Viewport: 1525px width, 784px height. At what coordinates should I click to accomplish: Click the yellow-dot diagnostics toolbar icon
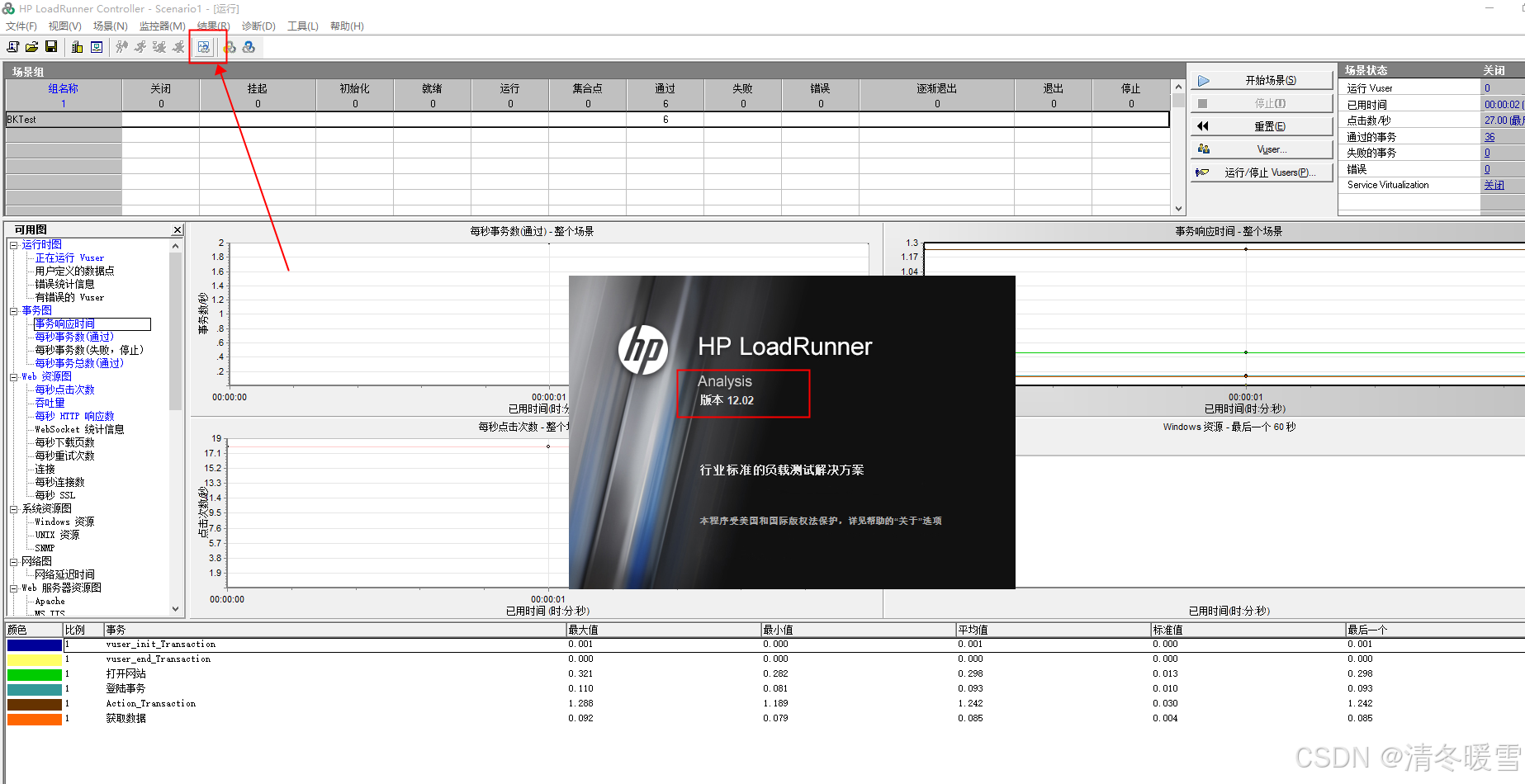pos(230,47)
